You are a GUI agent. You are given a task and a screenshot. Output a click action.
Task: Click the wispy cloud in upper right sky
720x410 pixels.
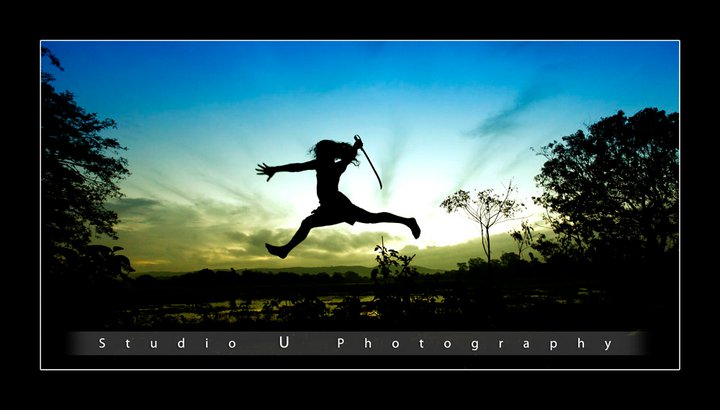(510, 112)
